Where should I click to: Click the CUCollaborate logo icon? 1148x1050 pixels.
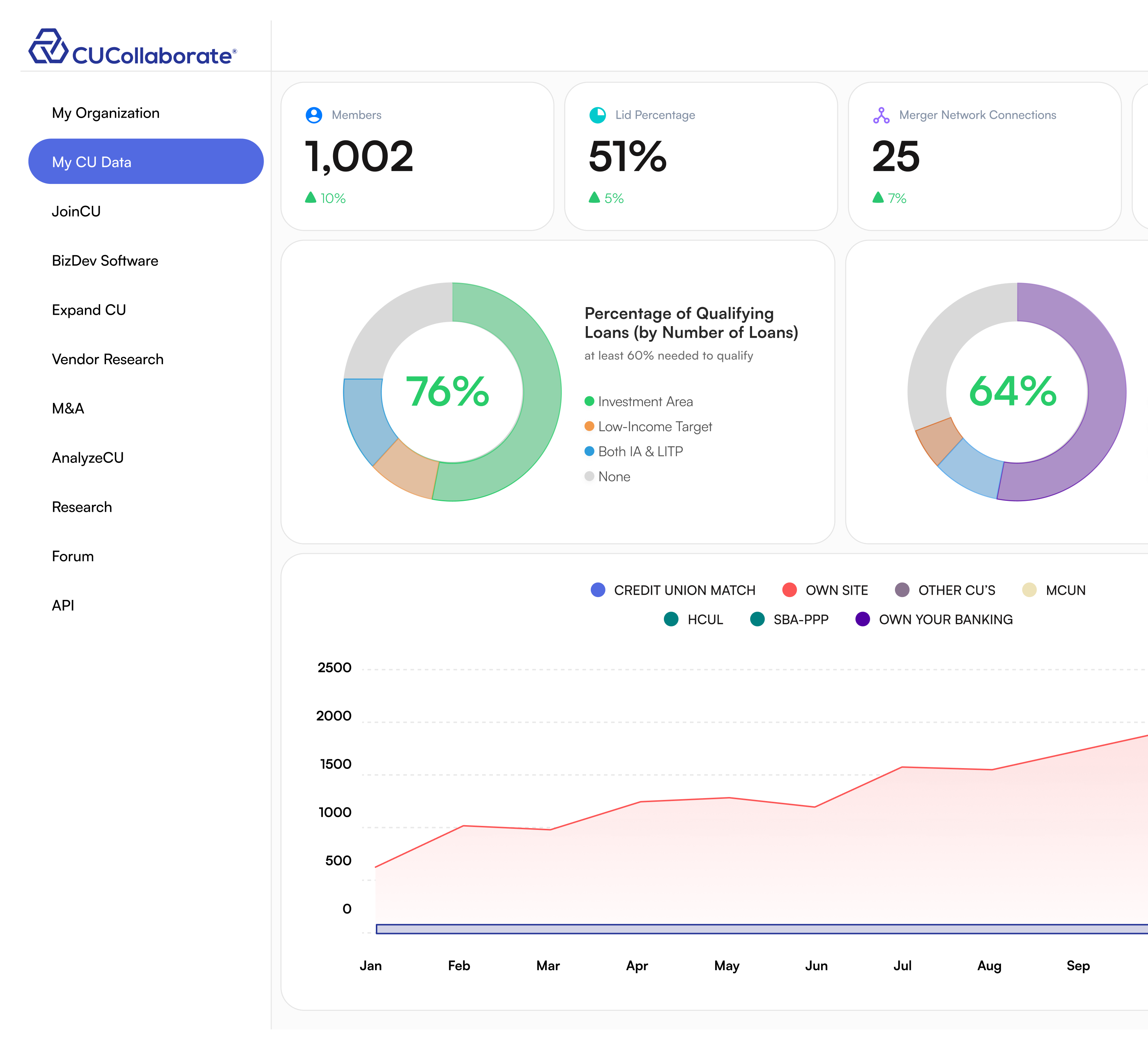[48, 46]
